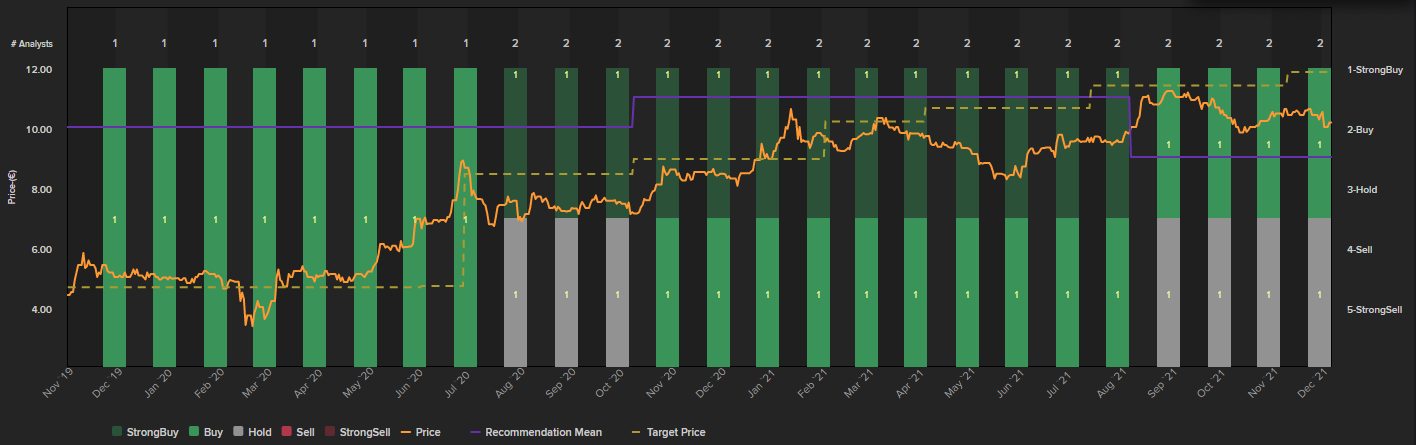Click the analyst count above the Aug '20 bar

[x=516, y=44]
